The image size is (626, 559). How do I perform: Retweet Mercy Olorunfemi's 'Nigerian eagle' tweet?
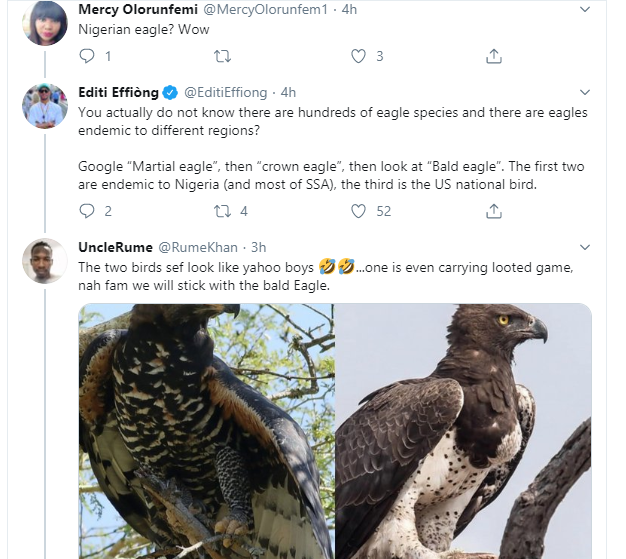pyautogui.click(x=223, y=56)
